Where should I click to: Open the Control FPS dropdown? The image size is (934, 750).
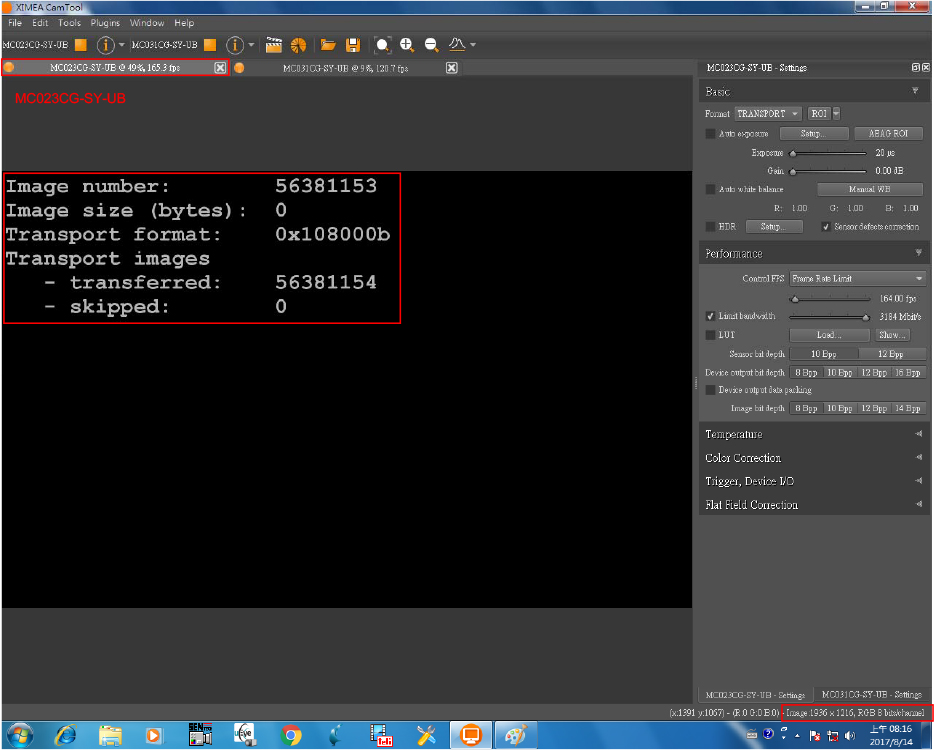(857, 278)
